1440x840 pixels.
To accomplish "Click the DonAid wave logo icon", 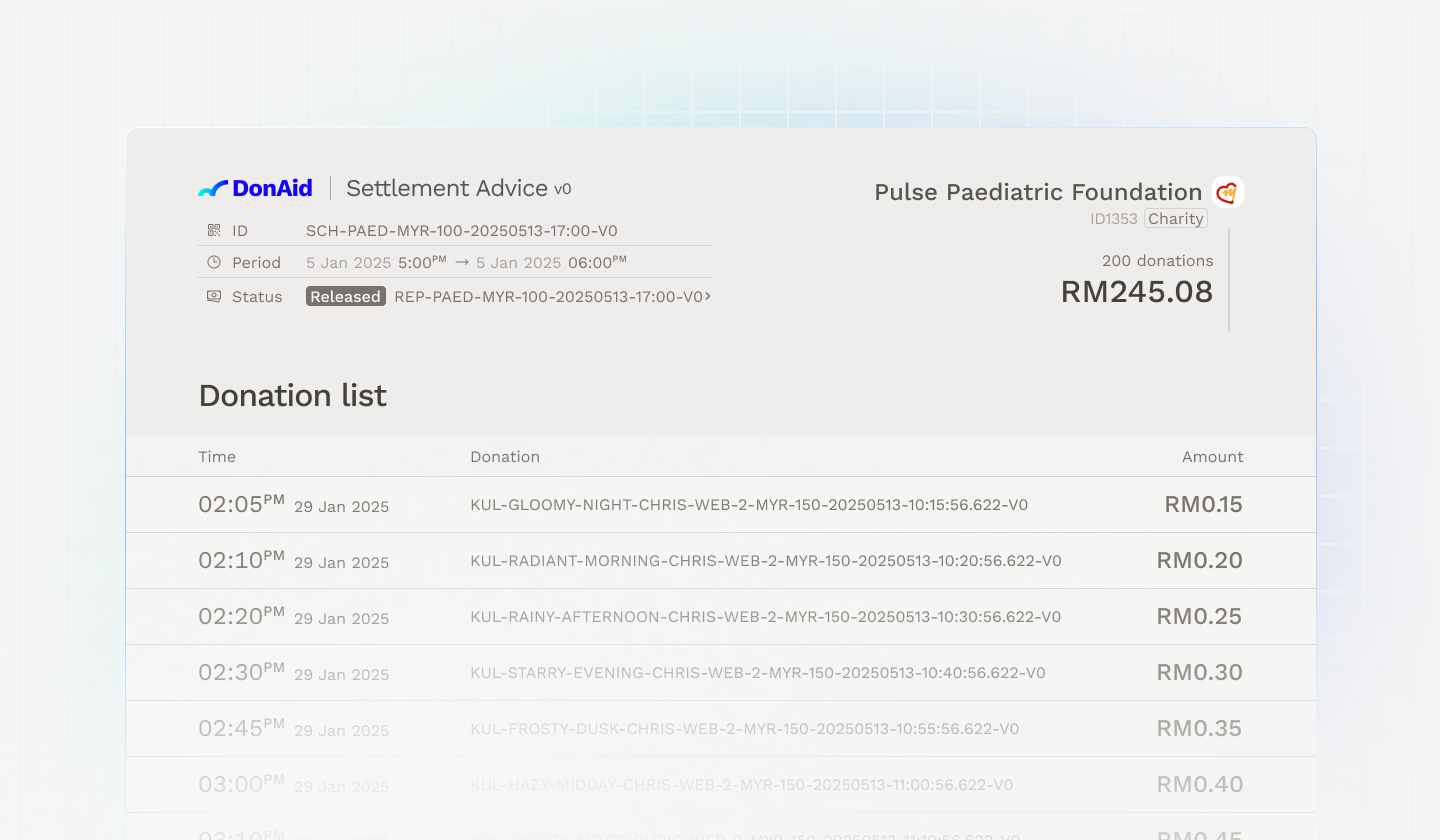I will tap(213, 188).
